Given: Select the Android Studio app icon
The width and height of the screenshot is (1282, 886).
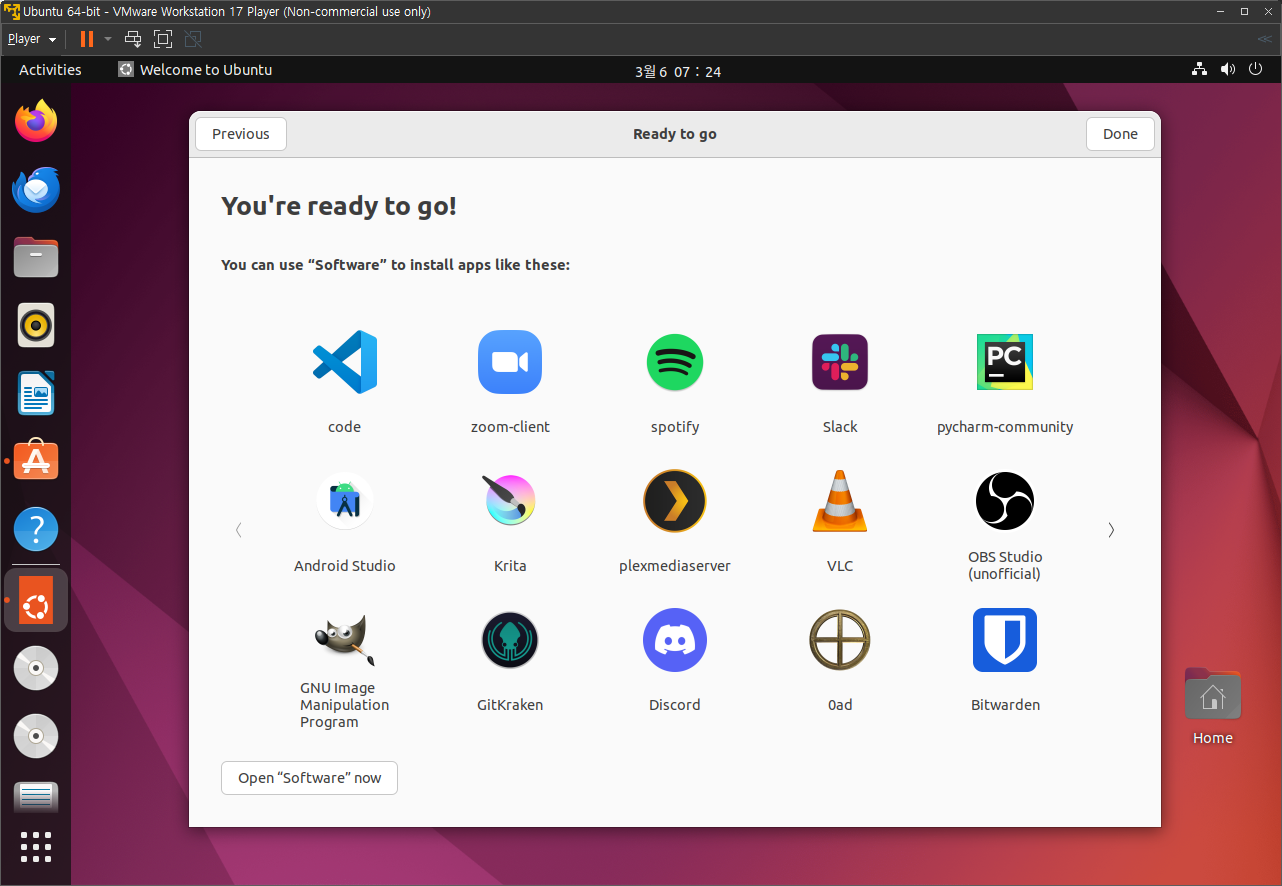Looking at the screenshot, I should pyautogui.click(x=345, y=501).
